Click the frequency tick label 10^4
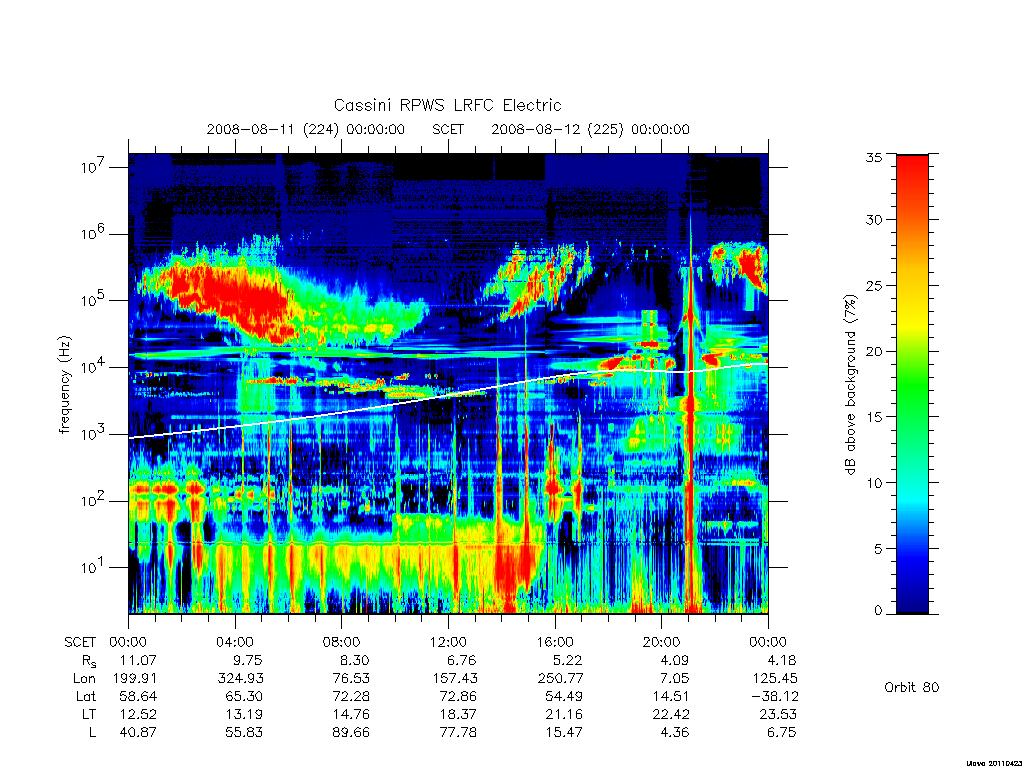The width and height of the screenshot is (1024, 768). pyautogui.click(x=94, y=366)
